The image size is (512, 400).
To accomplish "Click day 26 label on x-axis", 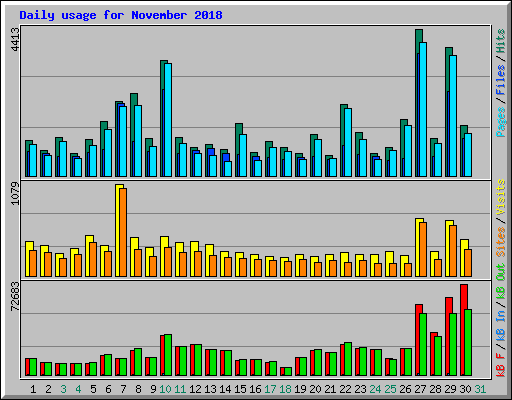I will pos(405,389).
